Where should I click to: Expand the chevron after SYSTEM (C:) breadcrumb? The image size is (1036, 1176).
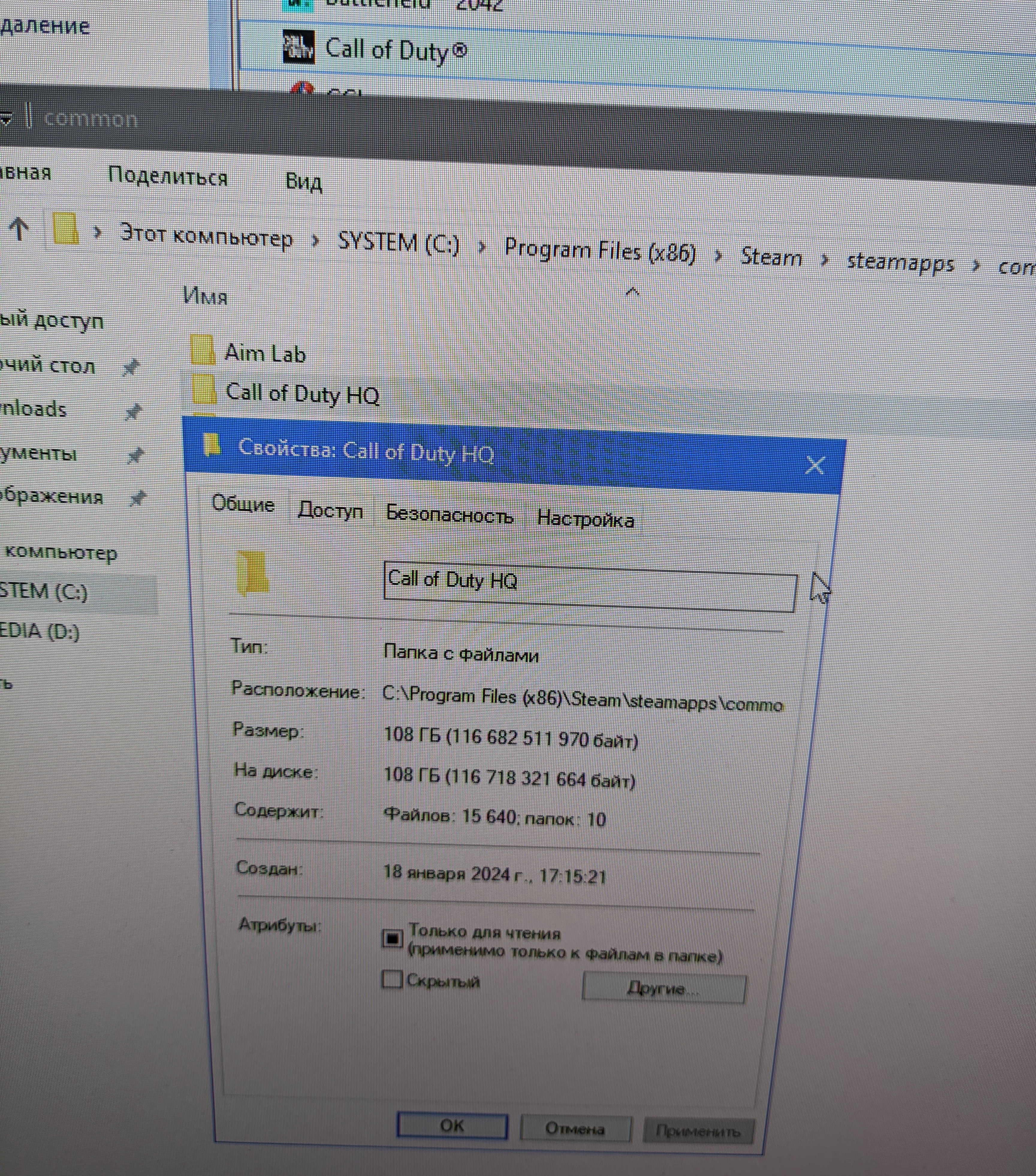(x=482, y=247)
